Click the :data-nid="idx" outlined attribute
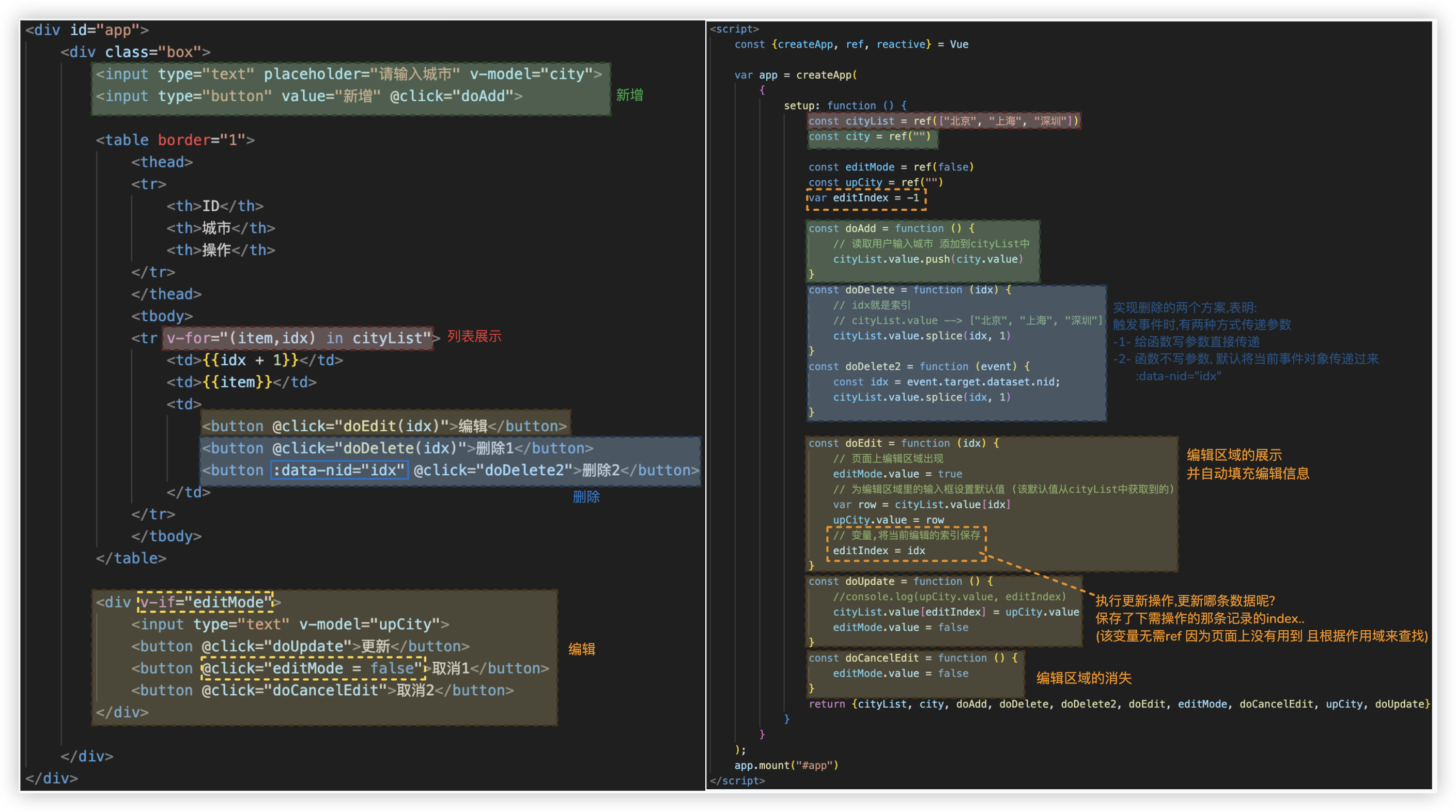Screen dimensions: 1456x812 (x=339, y=470)
